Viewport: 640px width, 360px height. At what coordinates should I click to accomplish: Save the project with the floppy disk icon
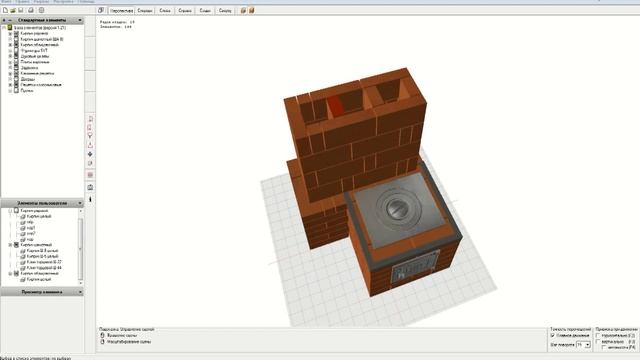(21, 10)
